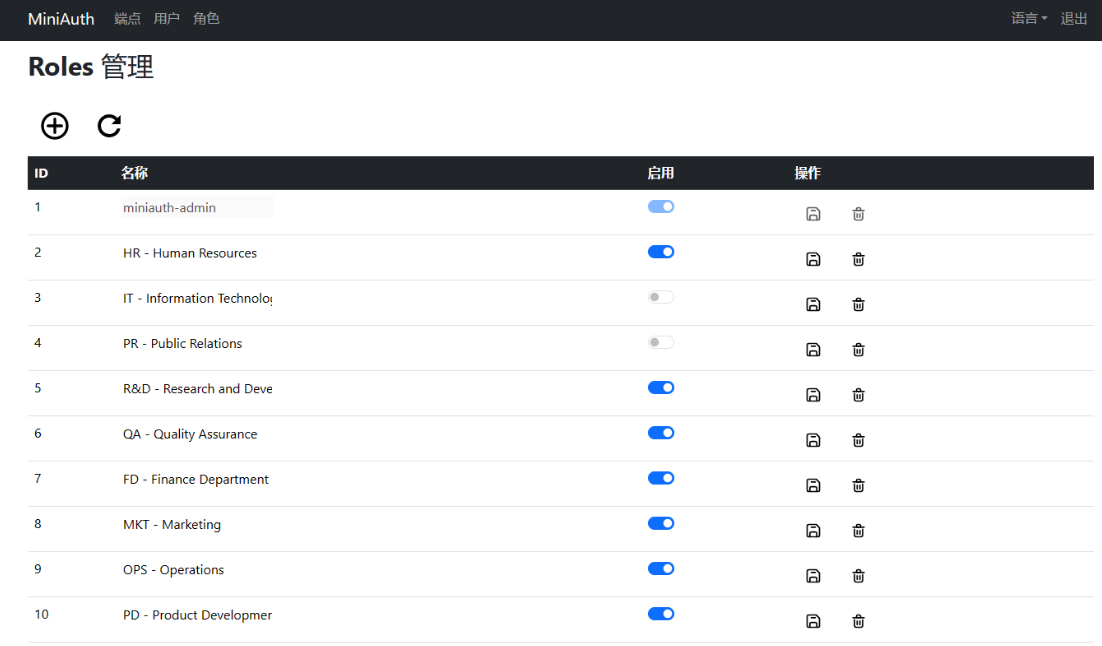Edit the PD - Product Development name field
Screen dimensions: 1102x646
point(197,615)
